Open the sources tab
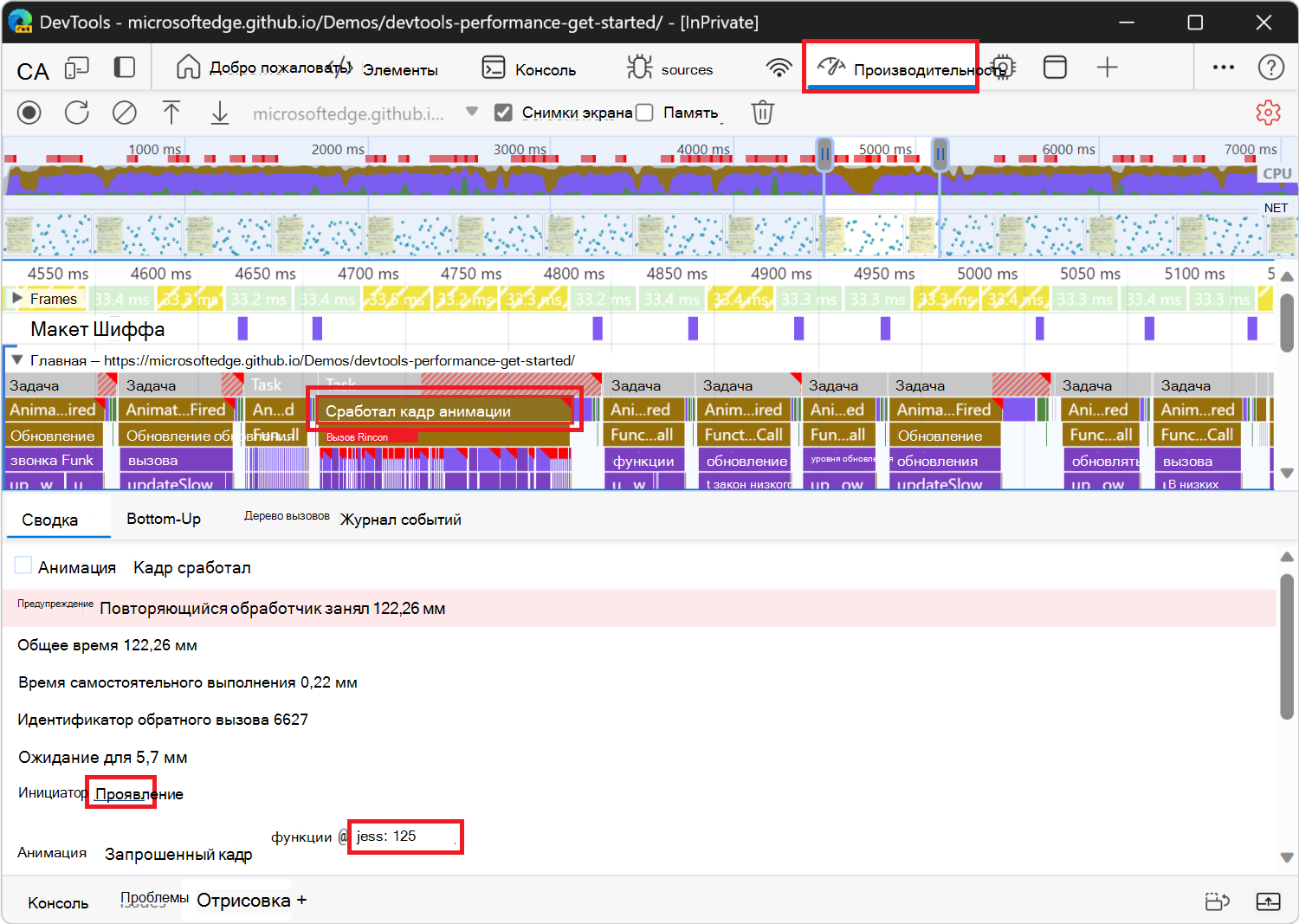The image size is (1299, 924). point(670,68)
